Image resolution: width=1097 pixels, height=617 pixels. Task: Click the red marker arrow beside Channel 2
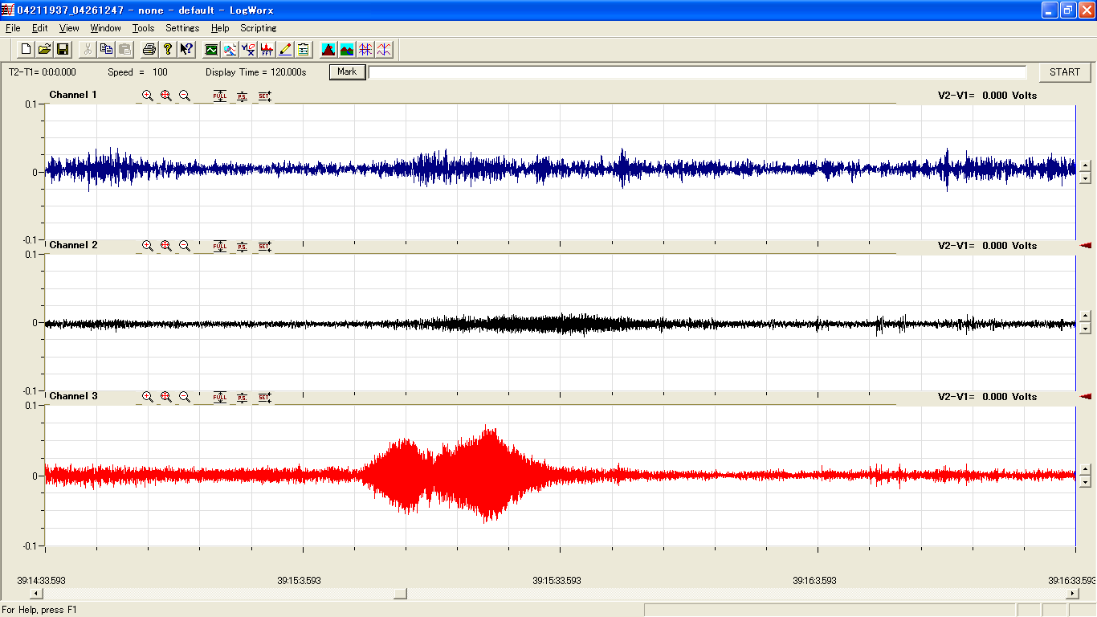[1085, 246]
